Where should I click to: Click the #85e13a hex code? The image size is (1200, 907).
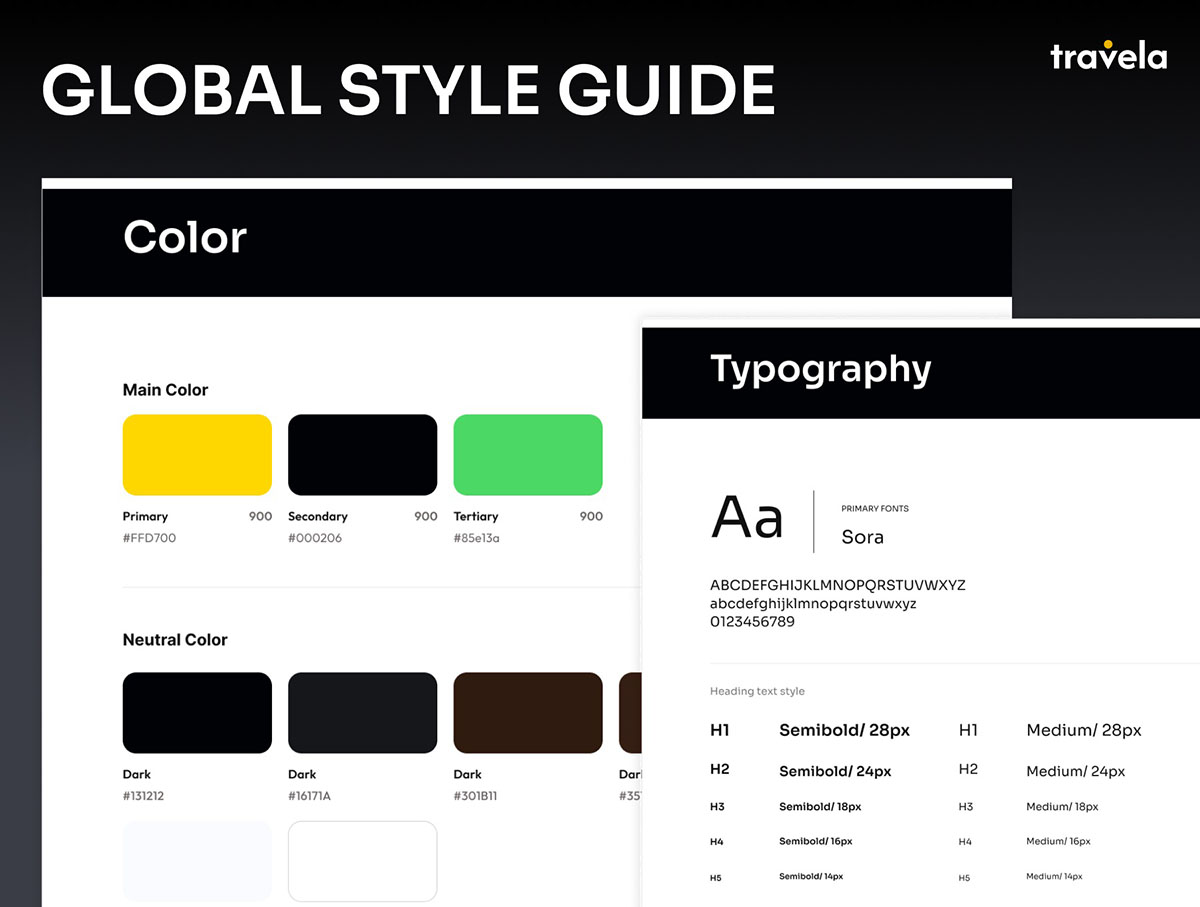pyautogui.click(x=477, y=538)
